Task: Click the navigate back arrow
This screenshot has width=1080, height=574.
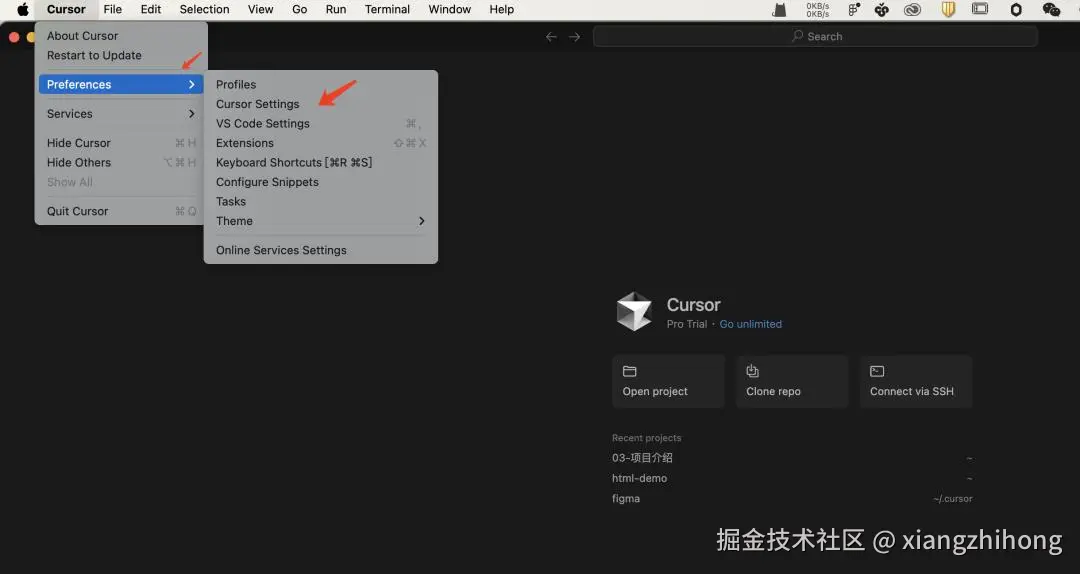Action: coord(551,37)
